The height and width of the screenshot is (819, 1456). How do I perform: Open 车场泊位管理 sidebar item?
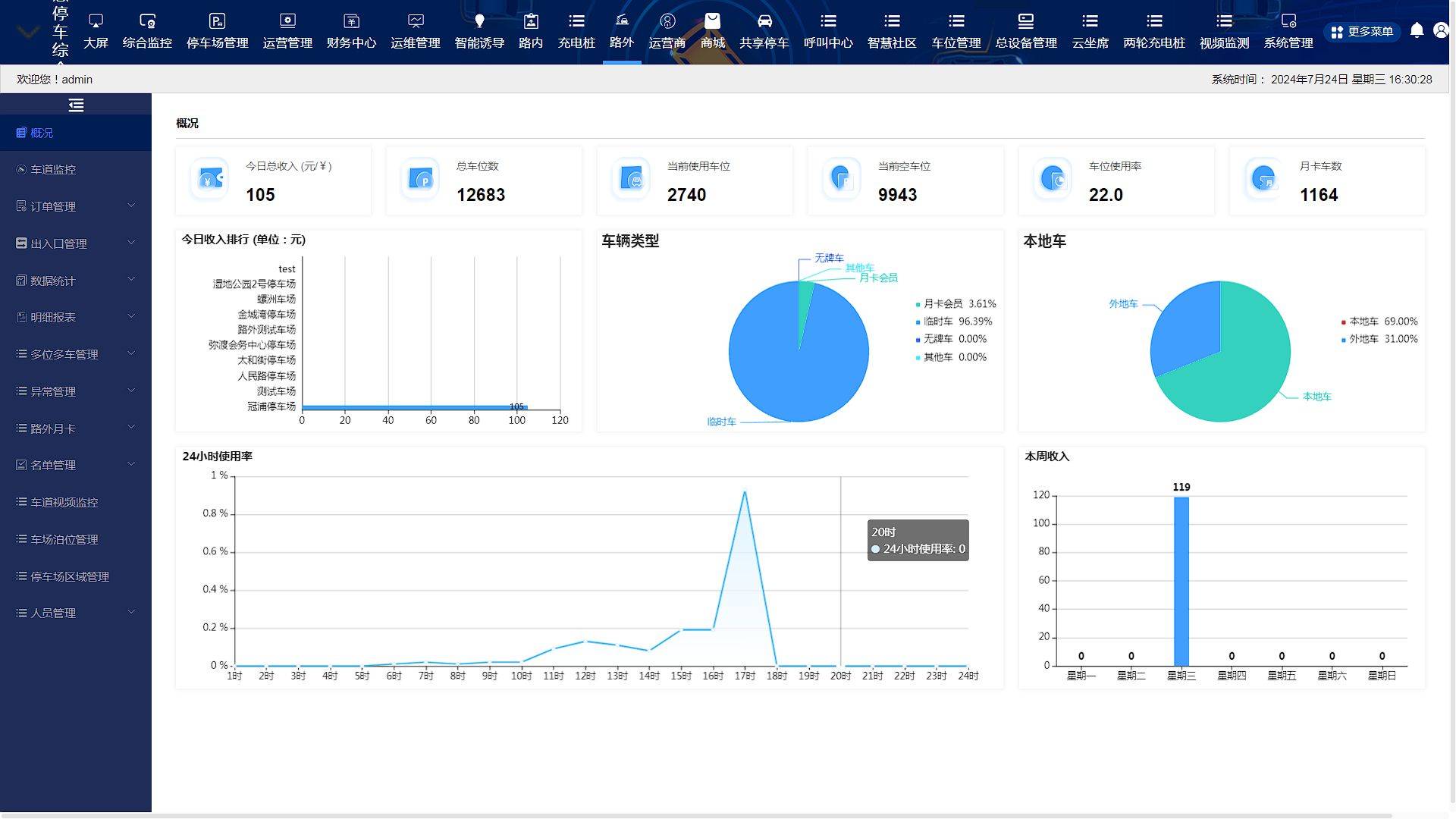(76, 539)
